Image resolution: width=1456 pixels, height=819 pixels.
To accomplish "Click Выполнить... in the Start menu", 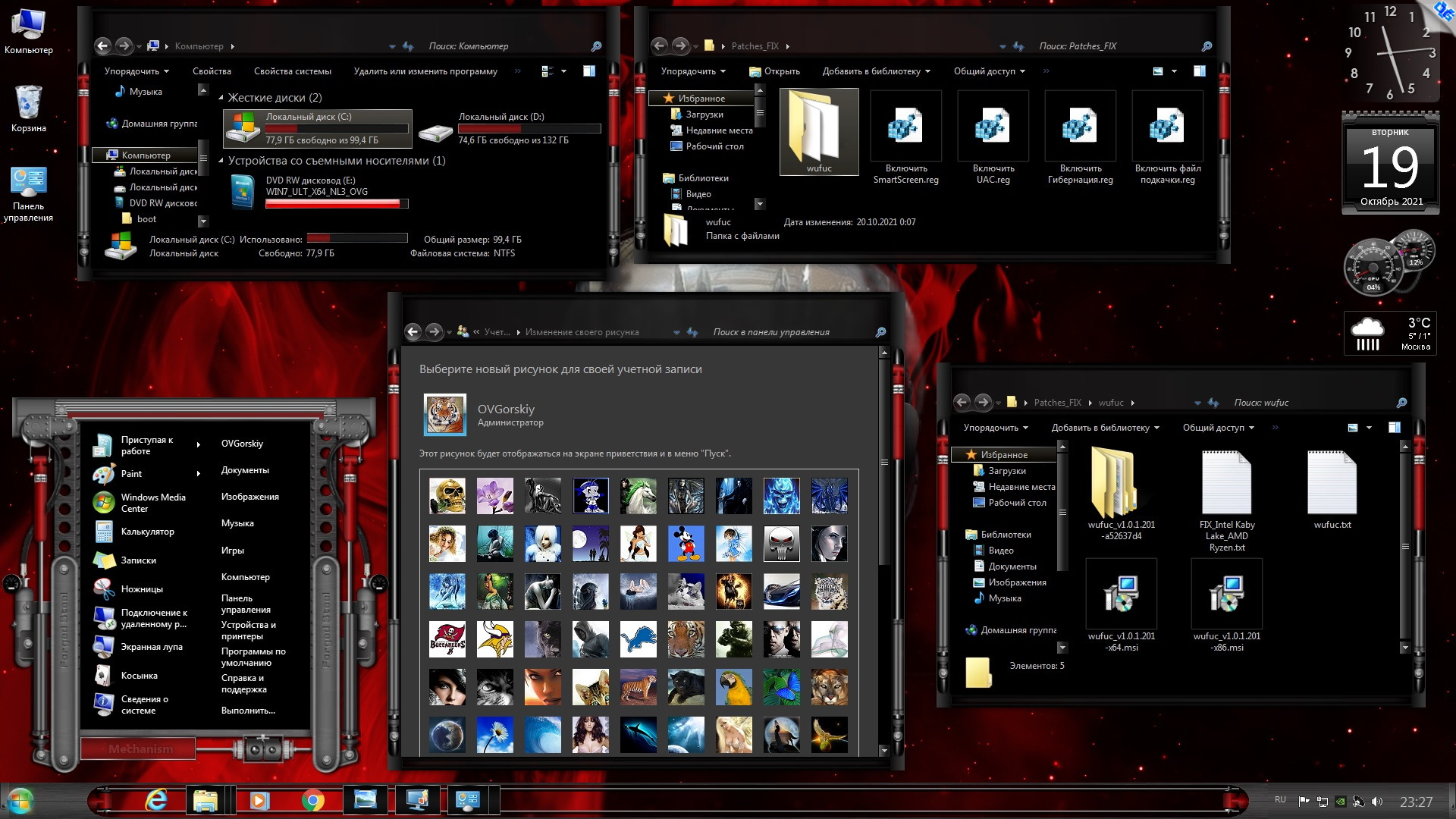I will pyautogui.click(x=248, y=711).
